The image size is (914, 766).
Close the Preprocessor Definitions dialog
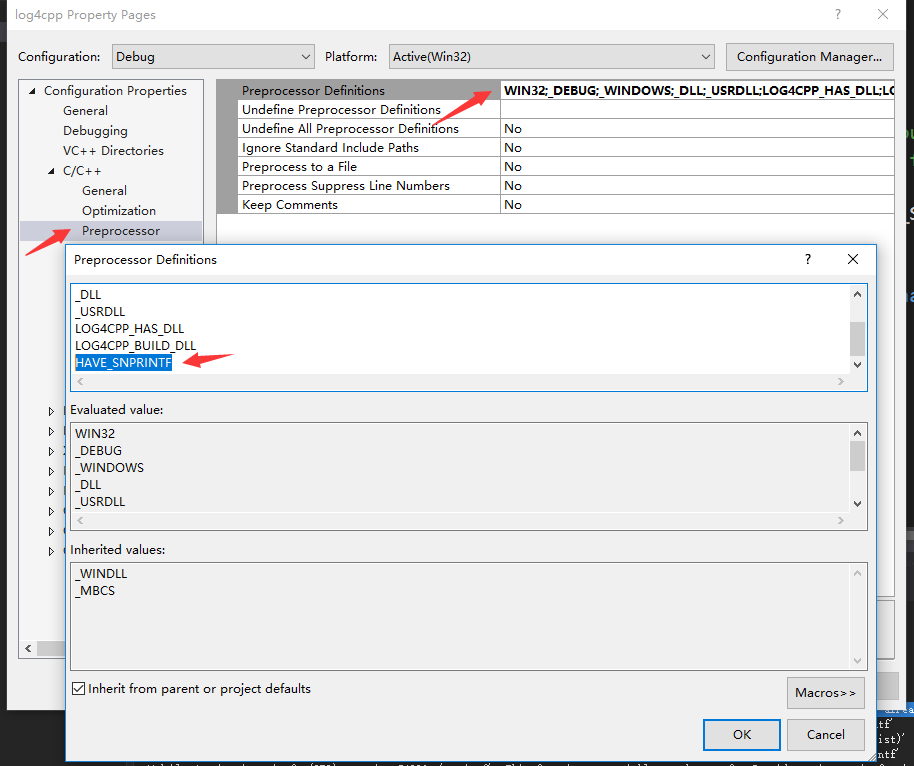point(853,259)
